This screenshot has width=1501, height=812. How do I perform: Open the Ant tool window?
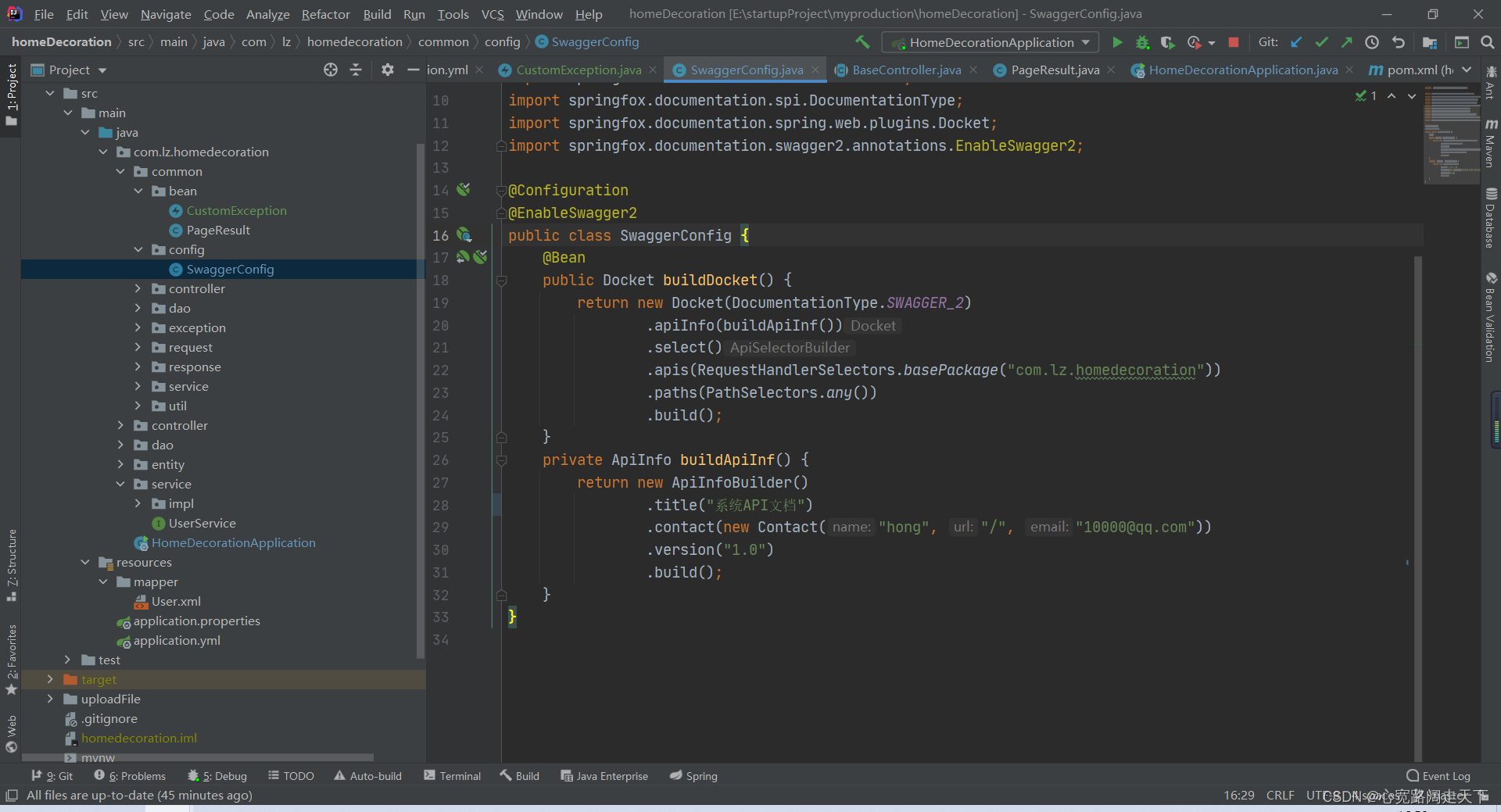click(1491, 84)
